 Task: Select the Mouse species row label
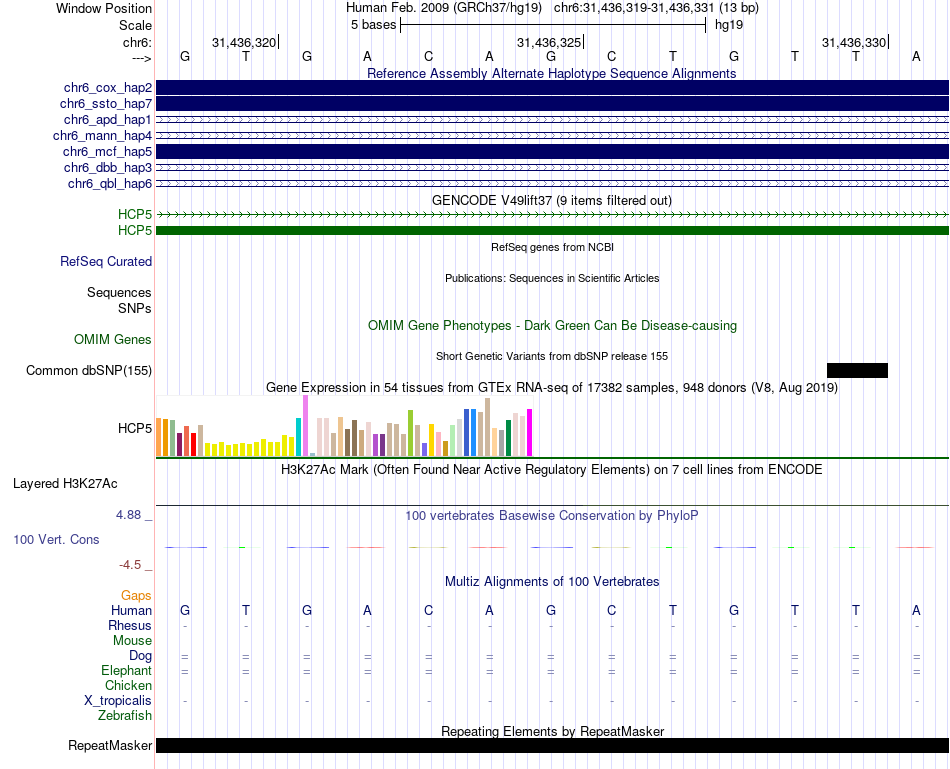(133, 641)
